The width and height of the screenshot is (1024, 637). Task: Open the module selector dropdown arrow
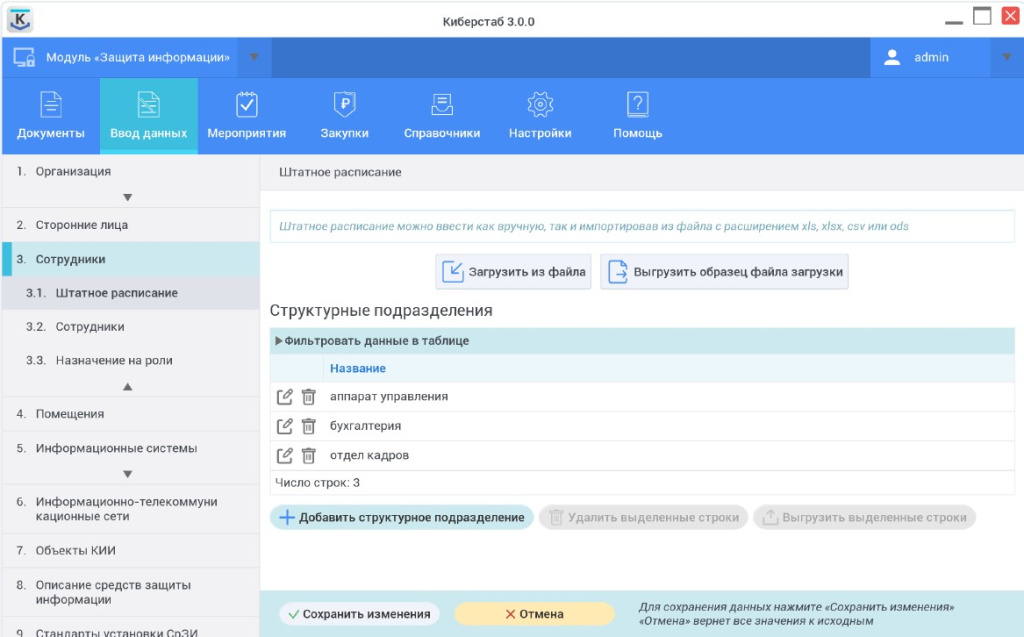[x=254, y=57]
